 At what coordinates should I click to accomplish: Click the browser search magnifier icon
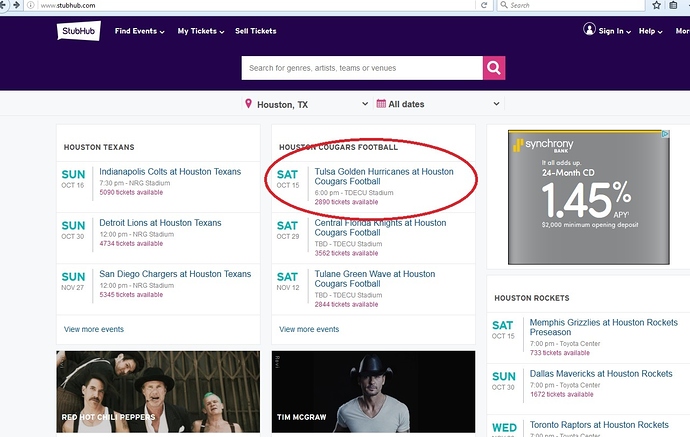point(504,5)
